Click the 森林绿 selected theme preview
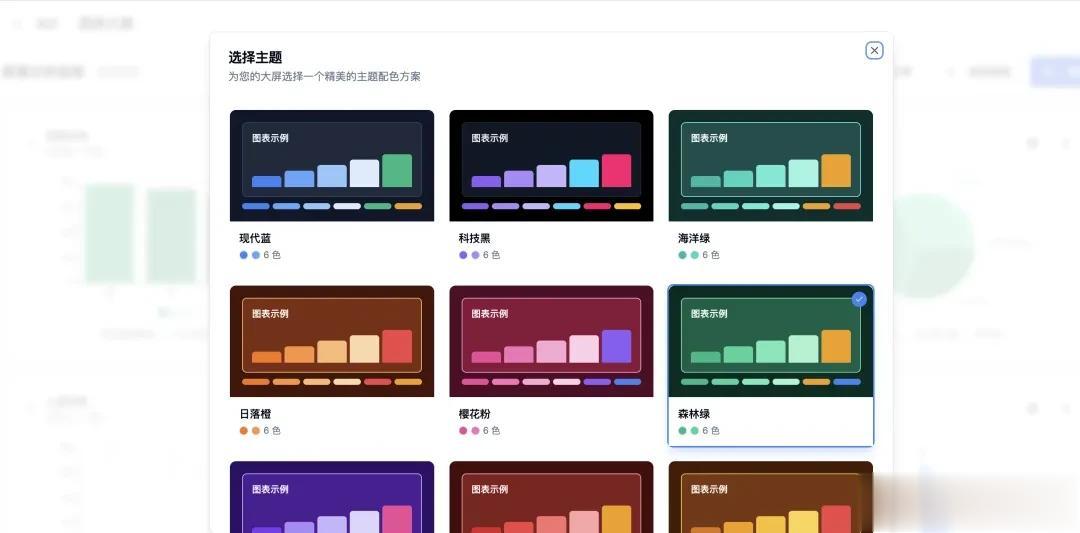Image resolution: width=1080 pixels, height=533 pixels. pos(771,341)
